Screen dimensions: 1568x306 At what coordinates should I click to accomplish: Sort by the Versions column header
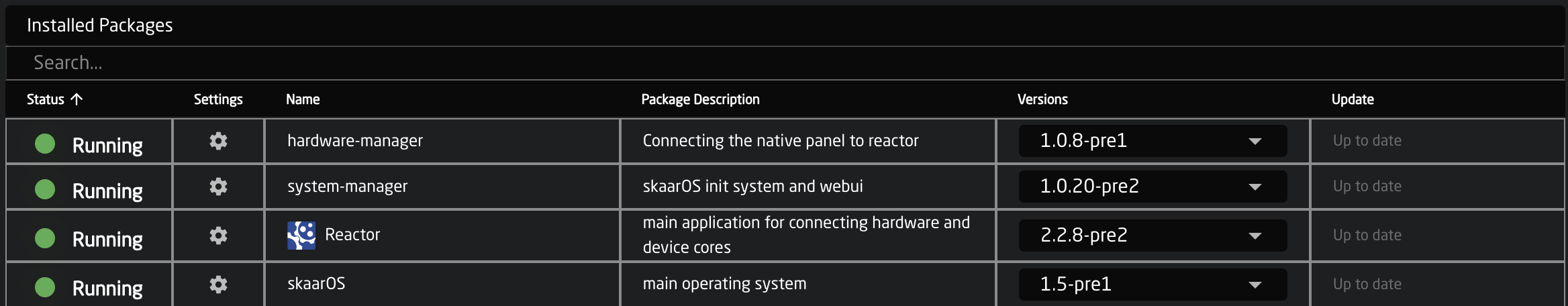pyautogui.click(x=1042, y=99)
